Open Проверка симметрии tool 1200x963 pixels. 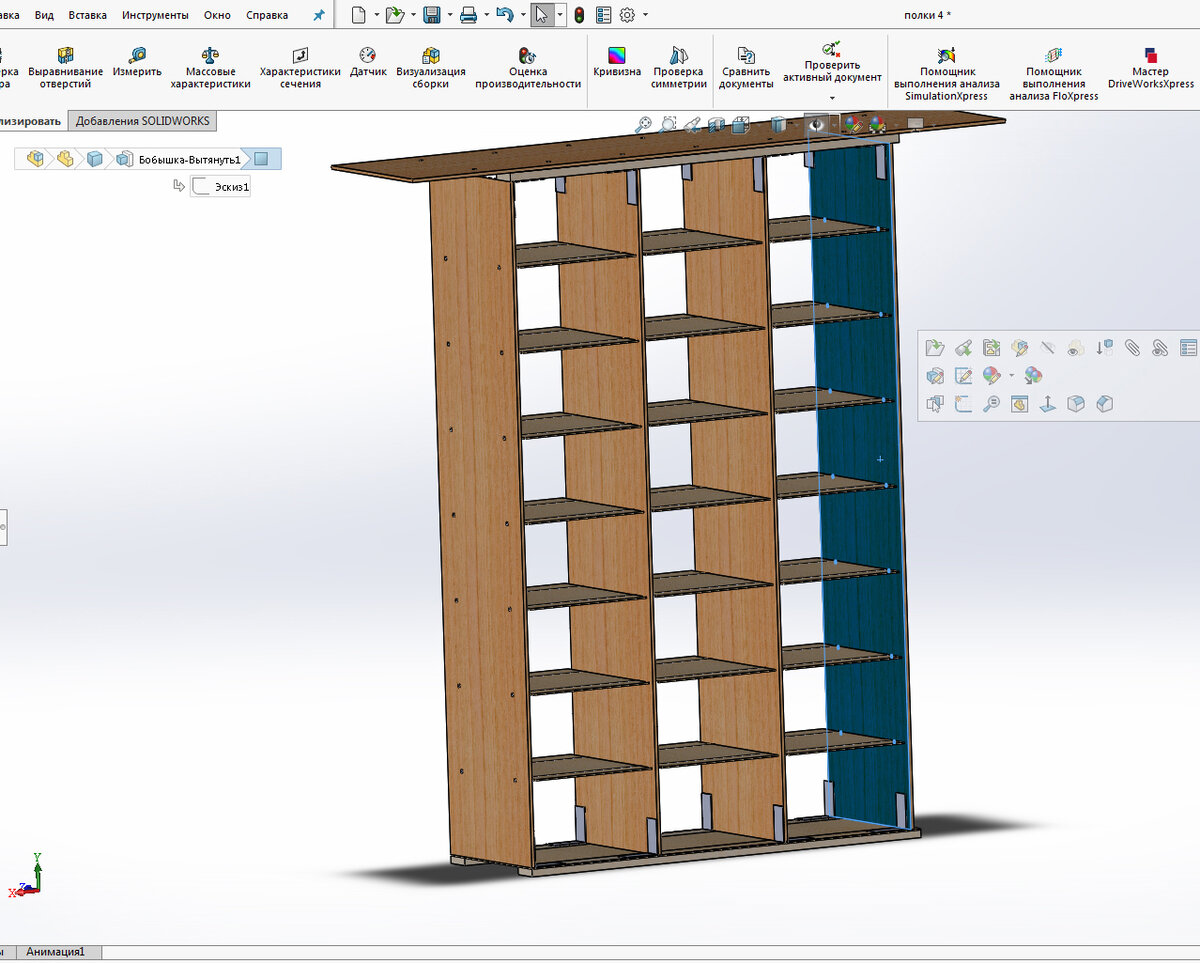[x=679, y=68]
